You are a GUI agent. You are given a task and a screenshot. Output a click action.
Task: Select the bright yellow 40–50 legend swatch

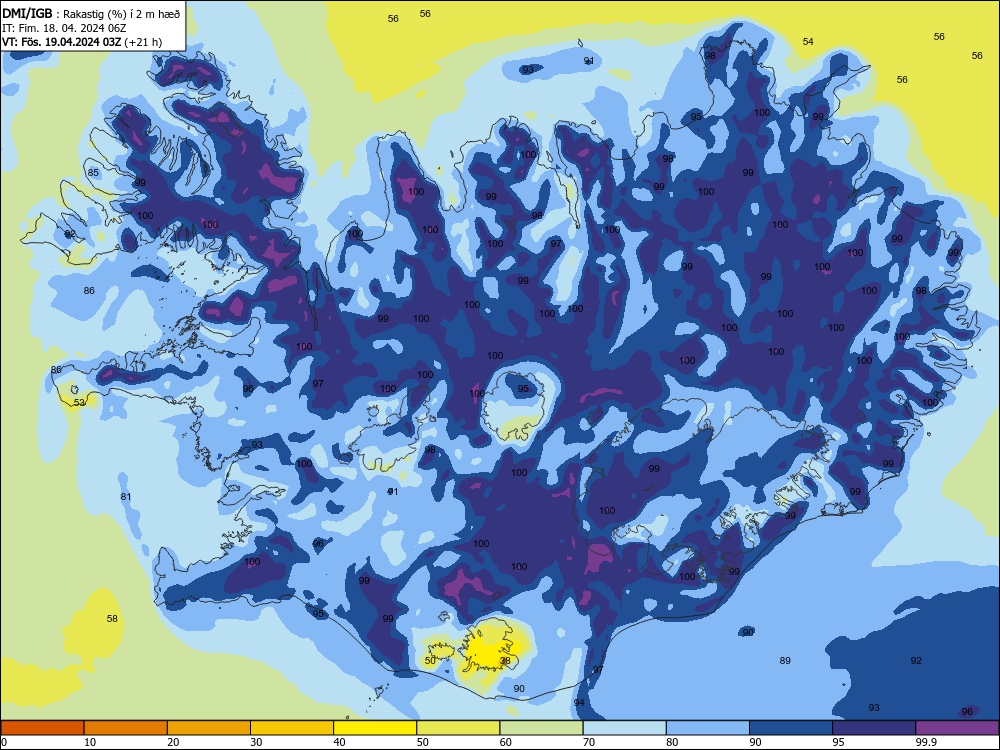(375, 728)
